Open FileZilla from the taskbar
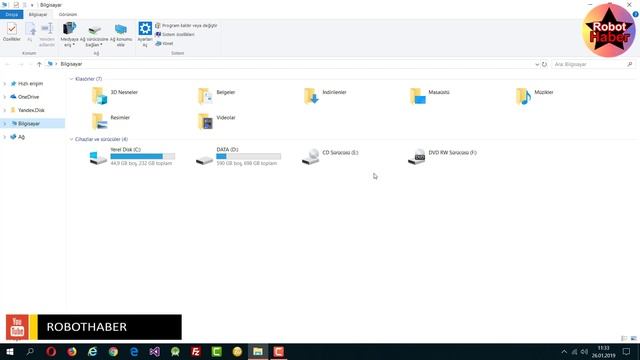The image size is (640, 360). click(x=196, y=351)
